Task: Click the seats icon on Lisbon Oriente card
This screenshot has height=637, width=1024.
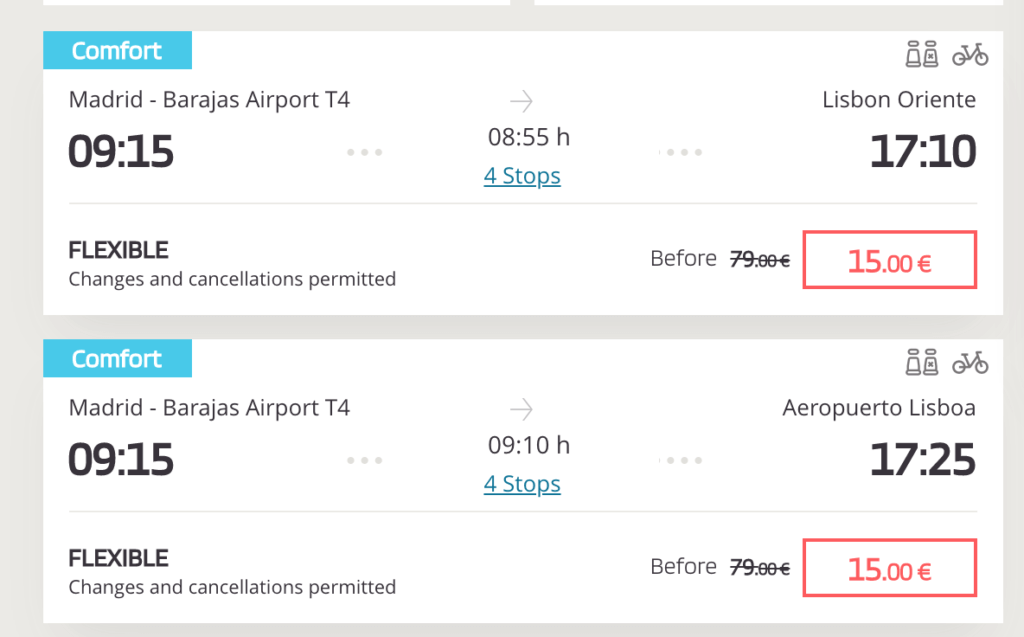Action: click(921, 54)
